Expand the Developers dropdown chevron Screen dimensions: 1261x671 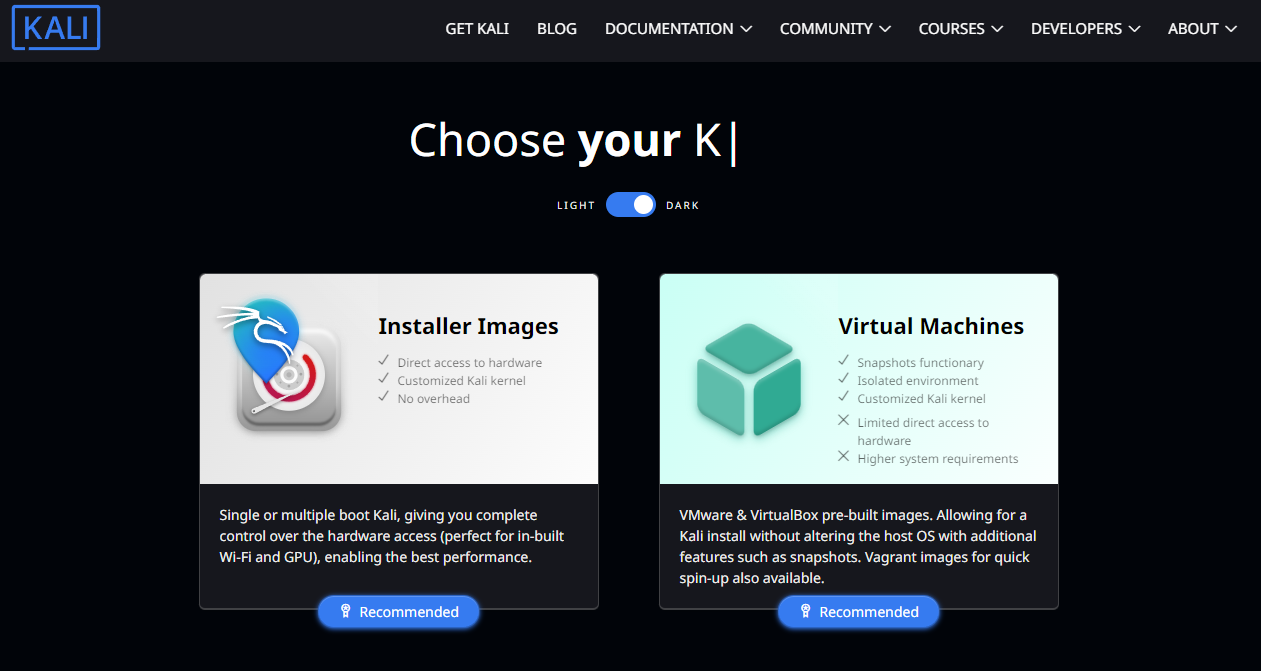1134,30
